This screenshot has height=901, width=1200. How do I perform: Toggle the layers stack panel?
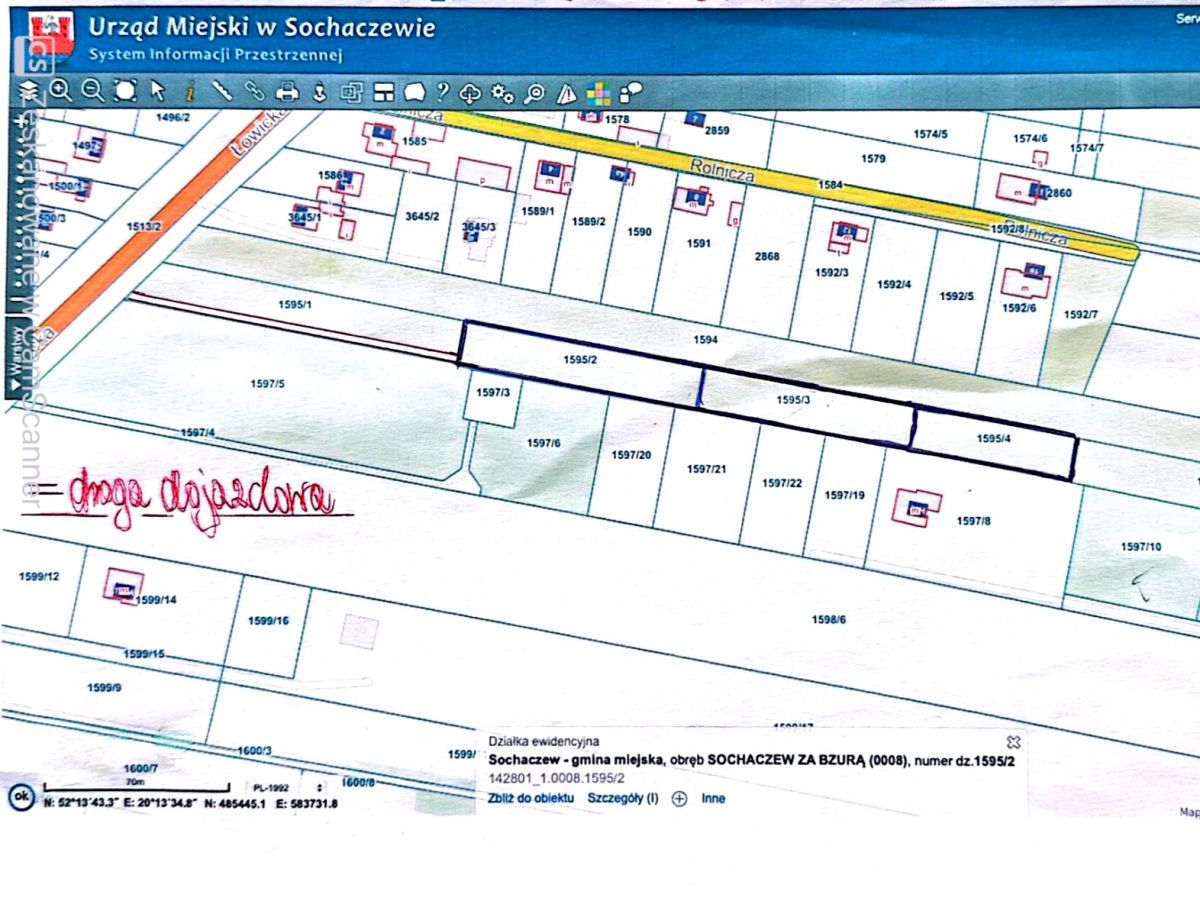(x=27, y=91)
